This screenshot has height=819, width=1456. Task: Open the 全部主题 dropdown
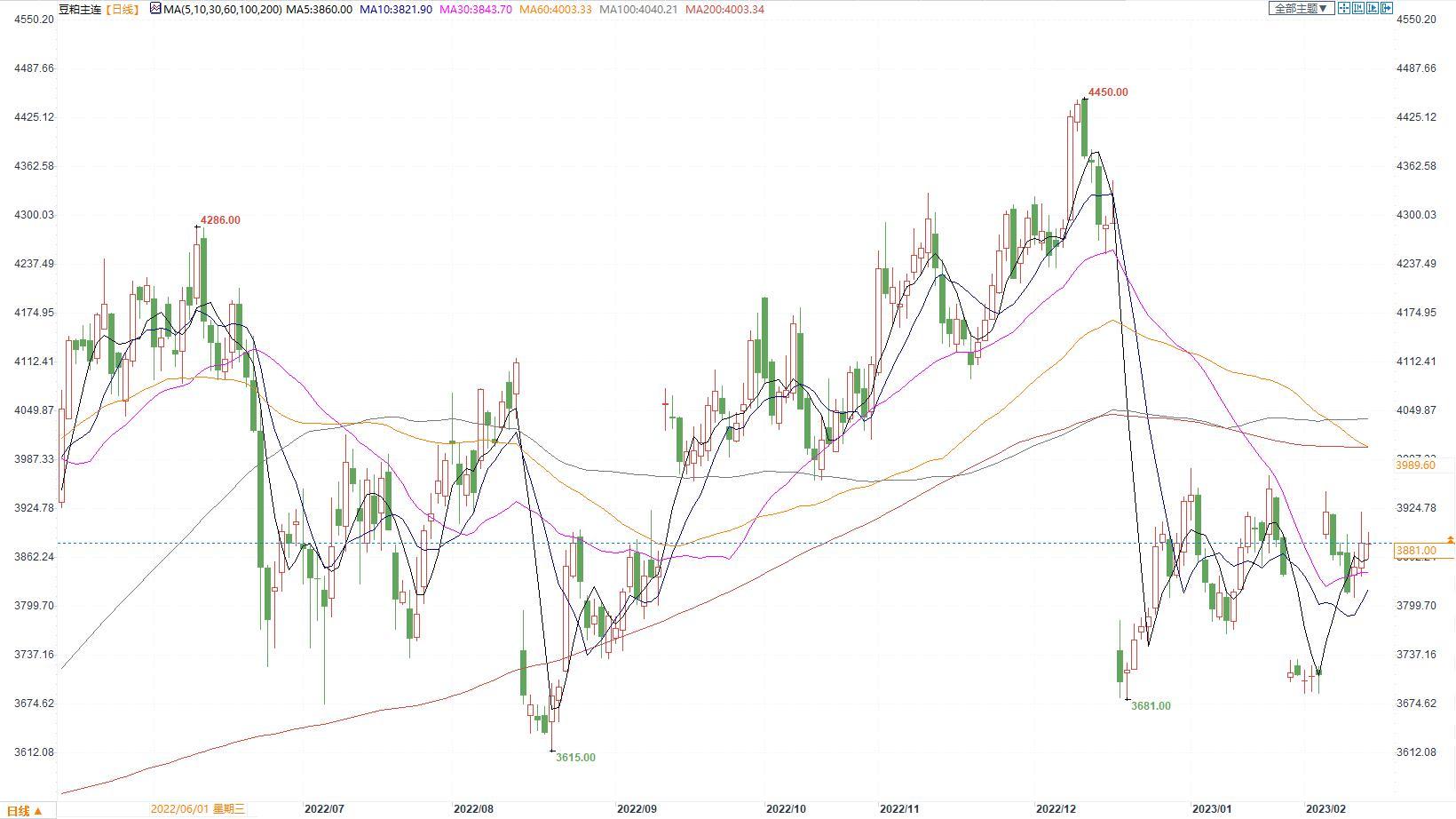tap(1301, 8)
